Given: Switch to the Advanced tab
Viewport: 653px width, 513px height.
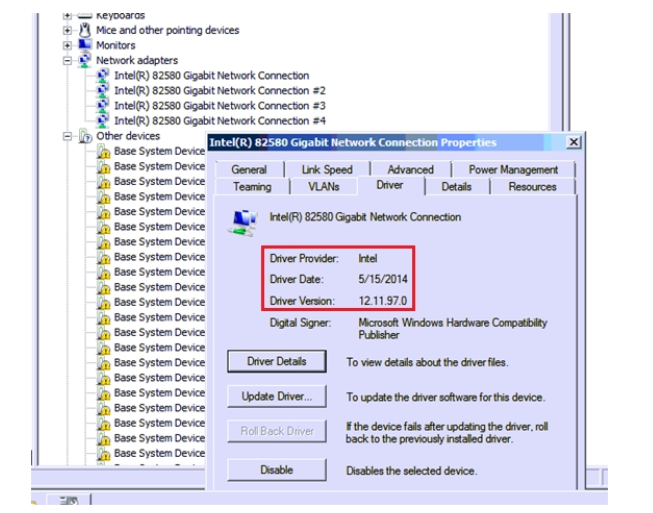Looking at the screenshot, I should click(x=411, y=169).
